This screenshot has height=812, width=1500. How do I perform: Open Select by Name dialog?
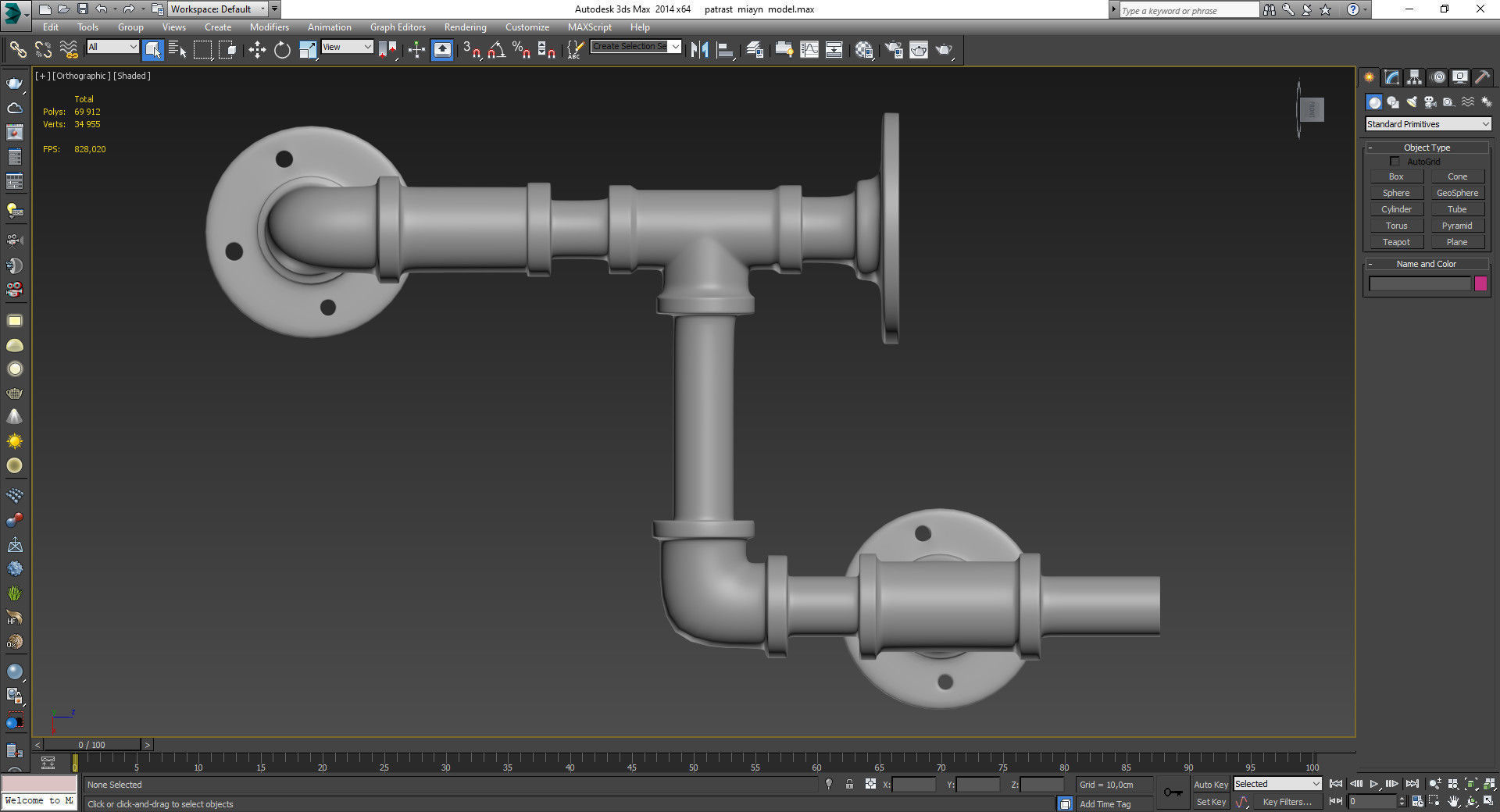(177, 50)
